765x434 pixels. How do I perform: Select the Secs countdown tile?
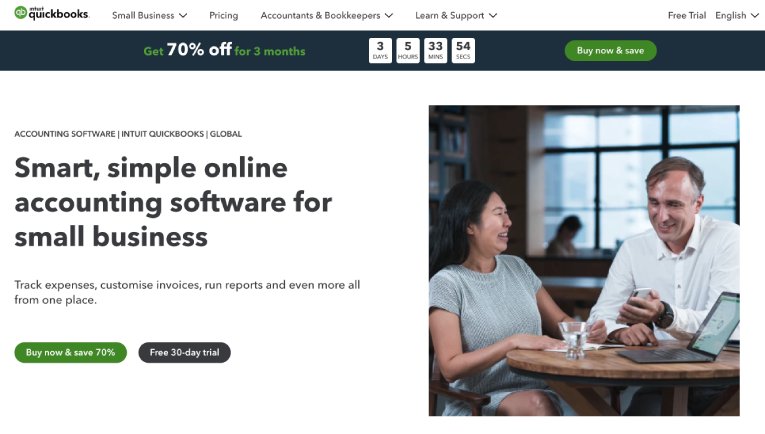(x=463, y=51)
